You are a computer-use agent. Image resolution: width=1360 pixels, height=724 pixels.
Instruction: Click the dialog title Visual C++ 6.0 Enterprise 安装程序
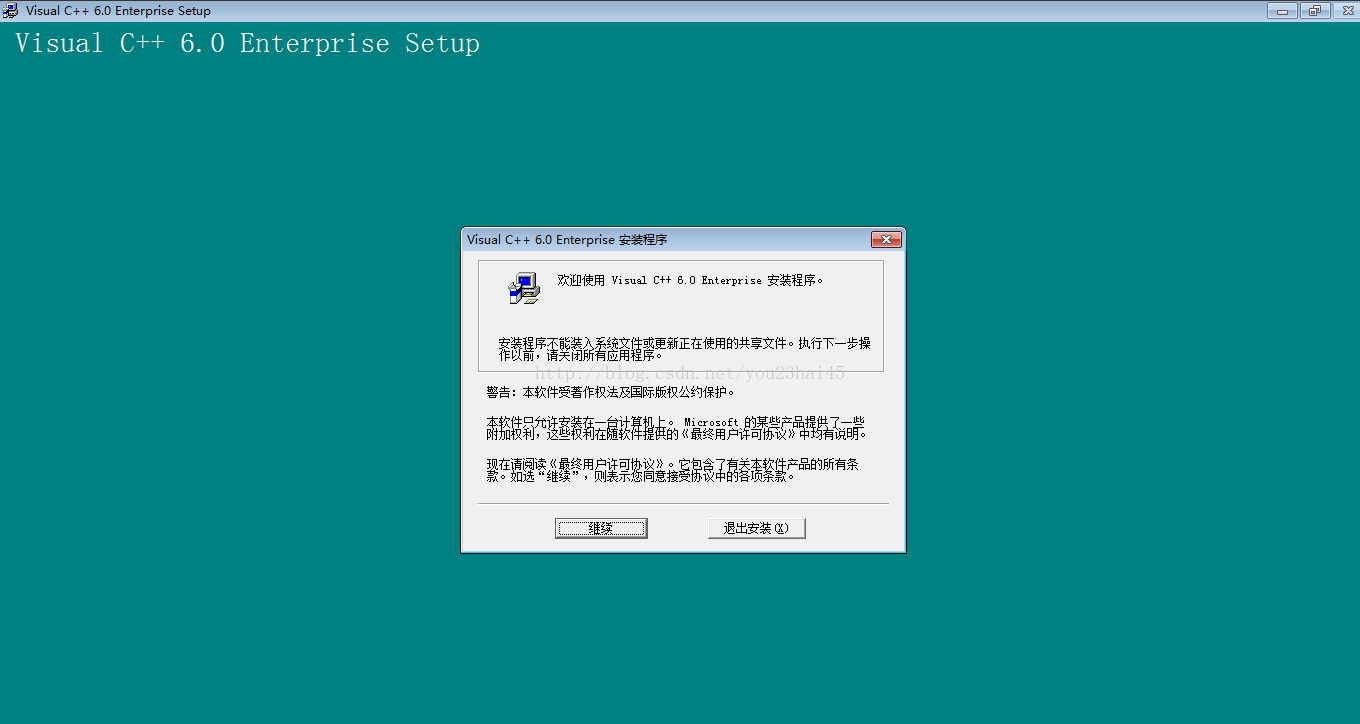(x=567, y=240)
